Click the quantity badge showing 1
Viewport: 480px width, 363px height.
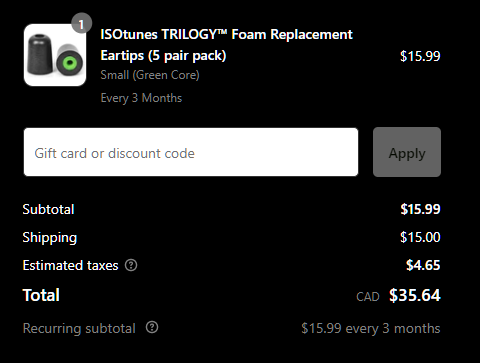[81, 23]
